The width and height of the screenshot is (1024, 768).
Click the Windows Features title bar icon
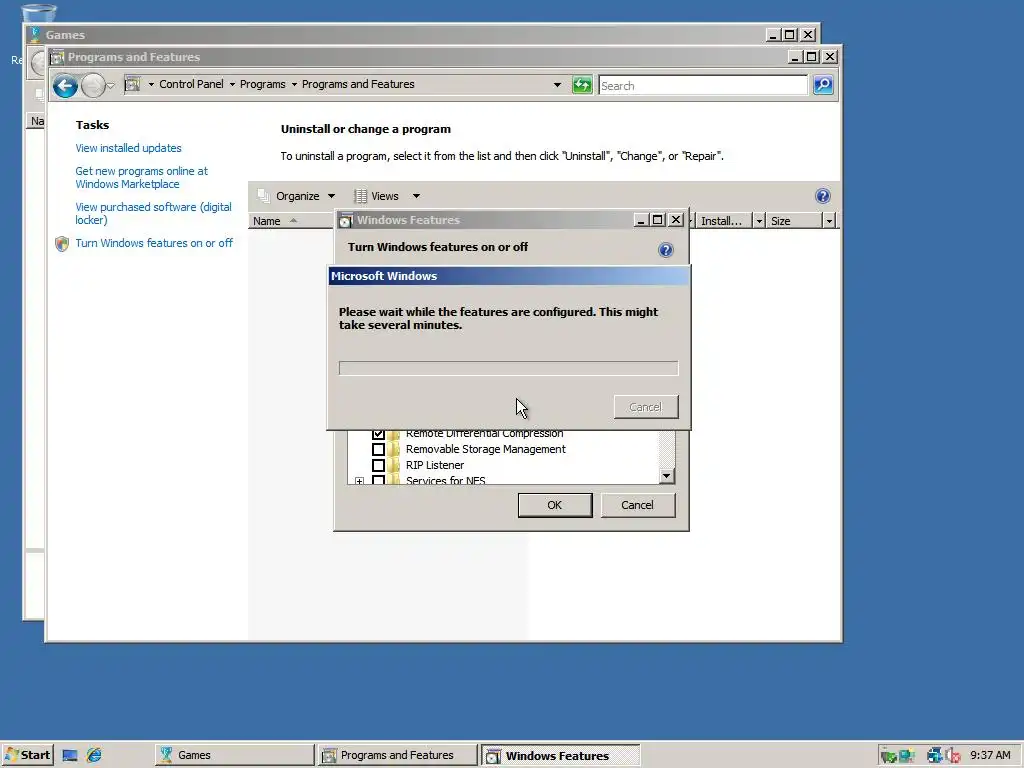tap(345, 220)
